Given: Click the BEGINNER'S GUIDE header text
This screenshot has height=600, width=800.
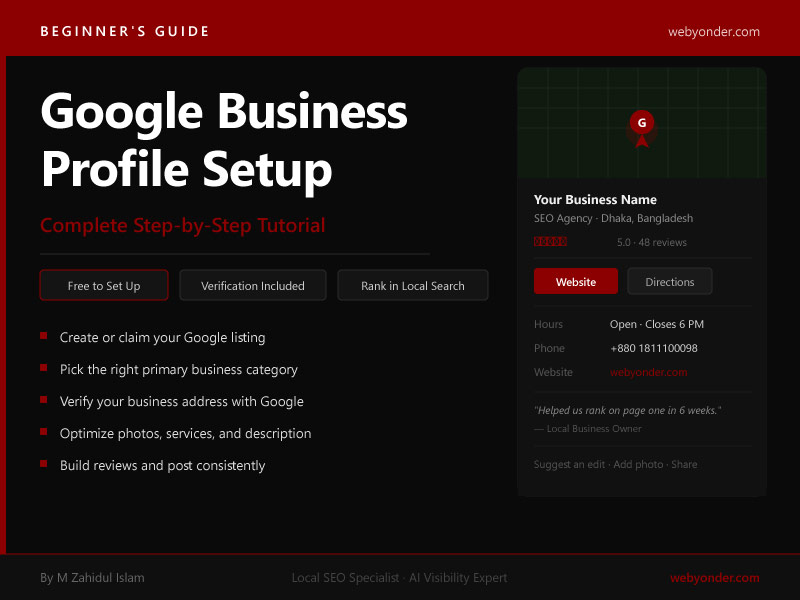Looking at the screenshot, I should tap(125, 32).
